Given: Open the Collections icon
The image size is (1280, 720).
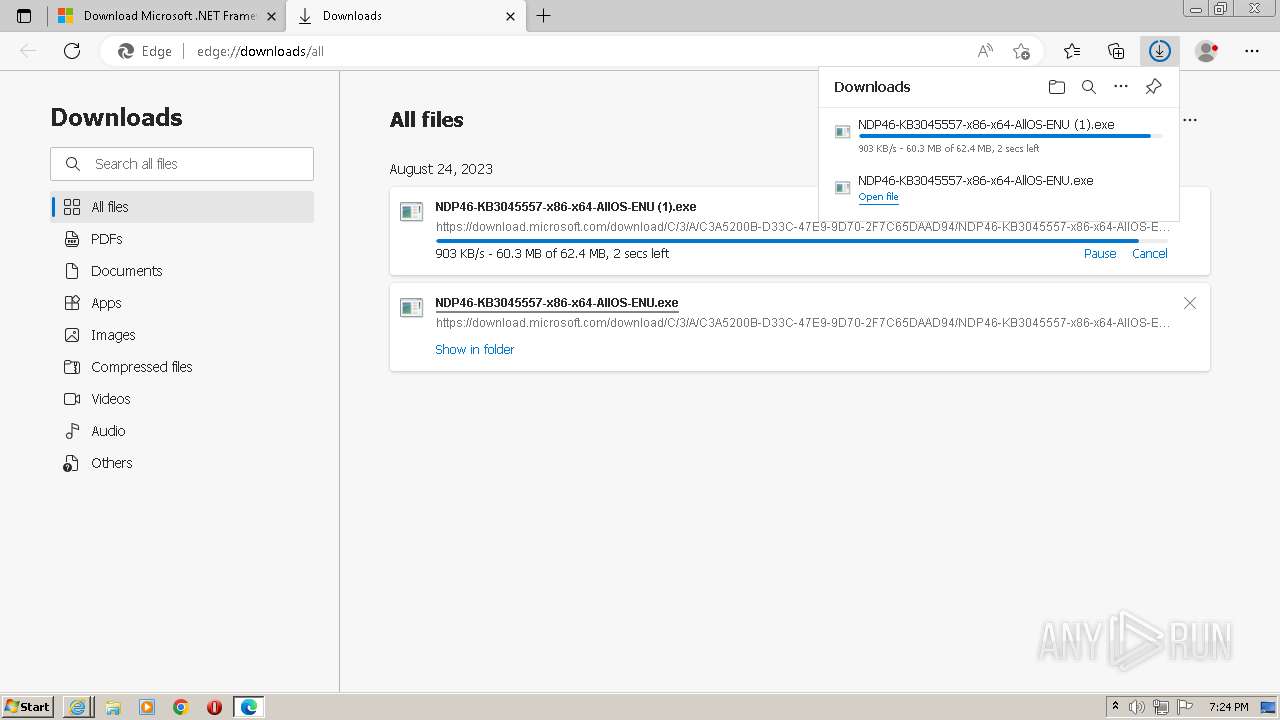Looking at the screenshot, I should point(1116,51).
